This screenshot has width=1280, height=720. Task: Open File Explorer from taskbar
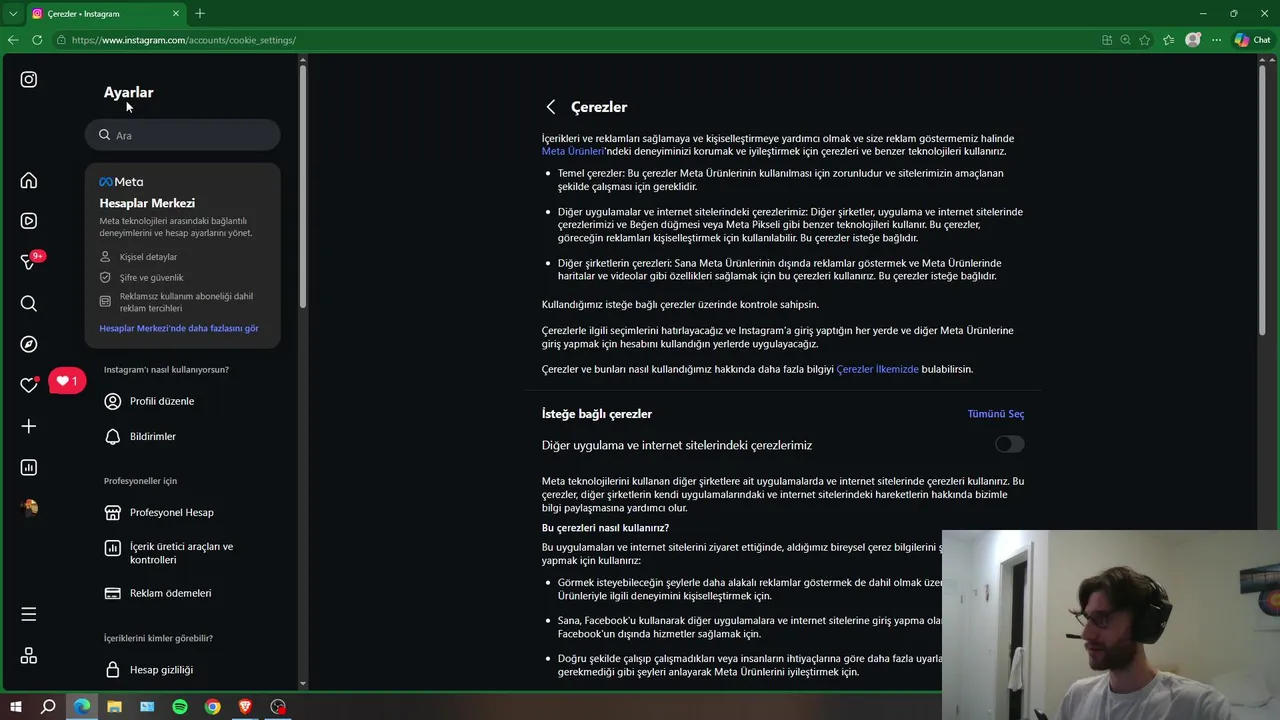(114, 706)
